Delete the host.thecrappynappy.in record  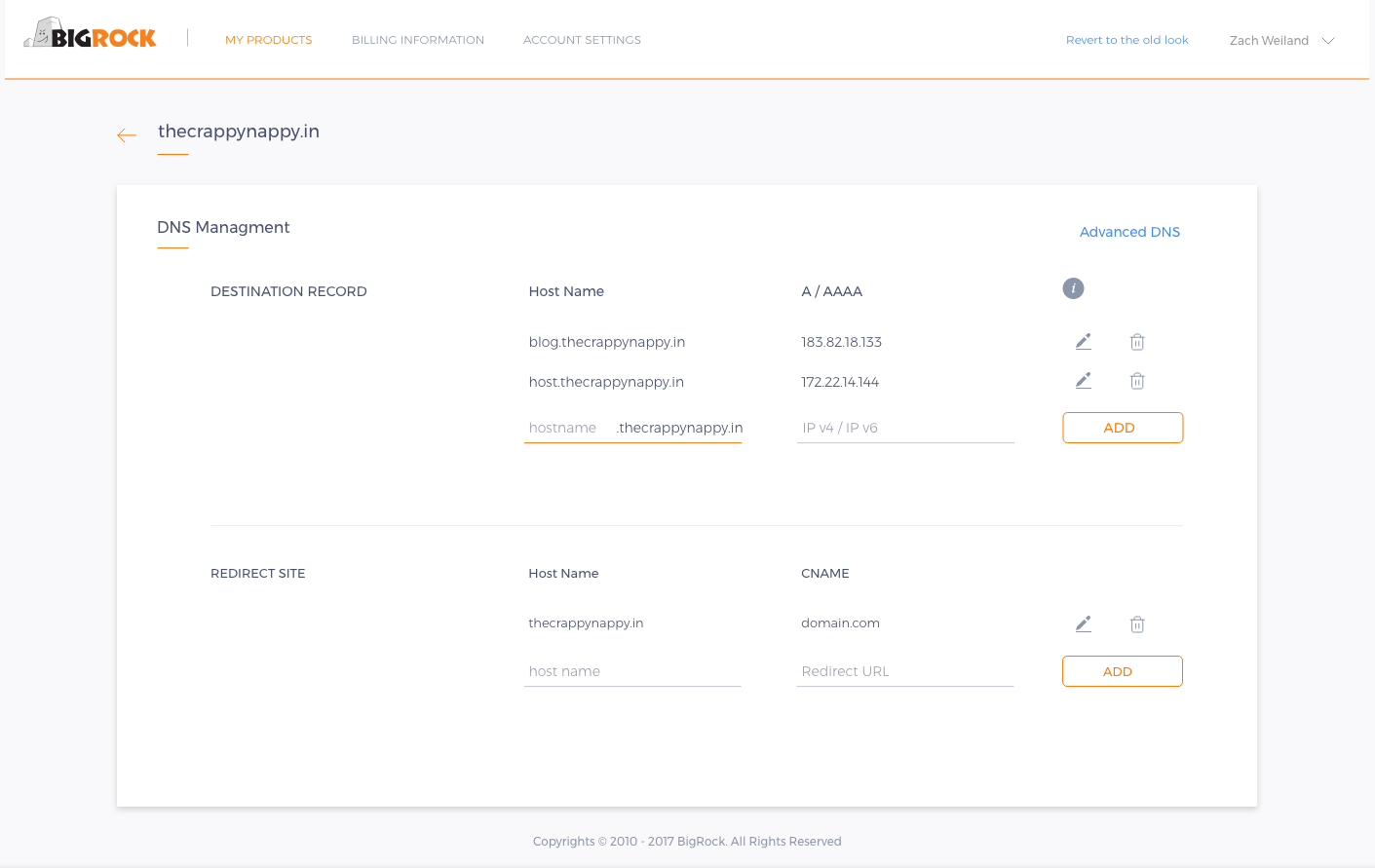point(1137,381)
